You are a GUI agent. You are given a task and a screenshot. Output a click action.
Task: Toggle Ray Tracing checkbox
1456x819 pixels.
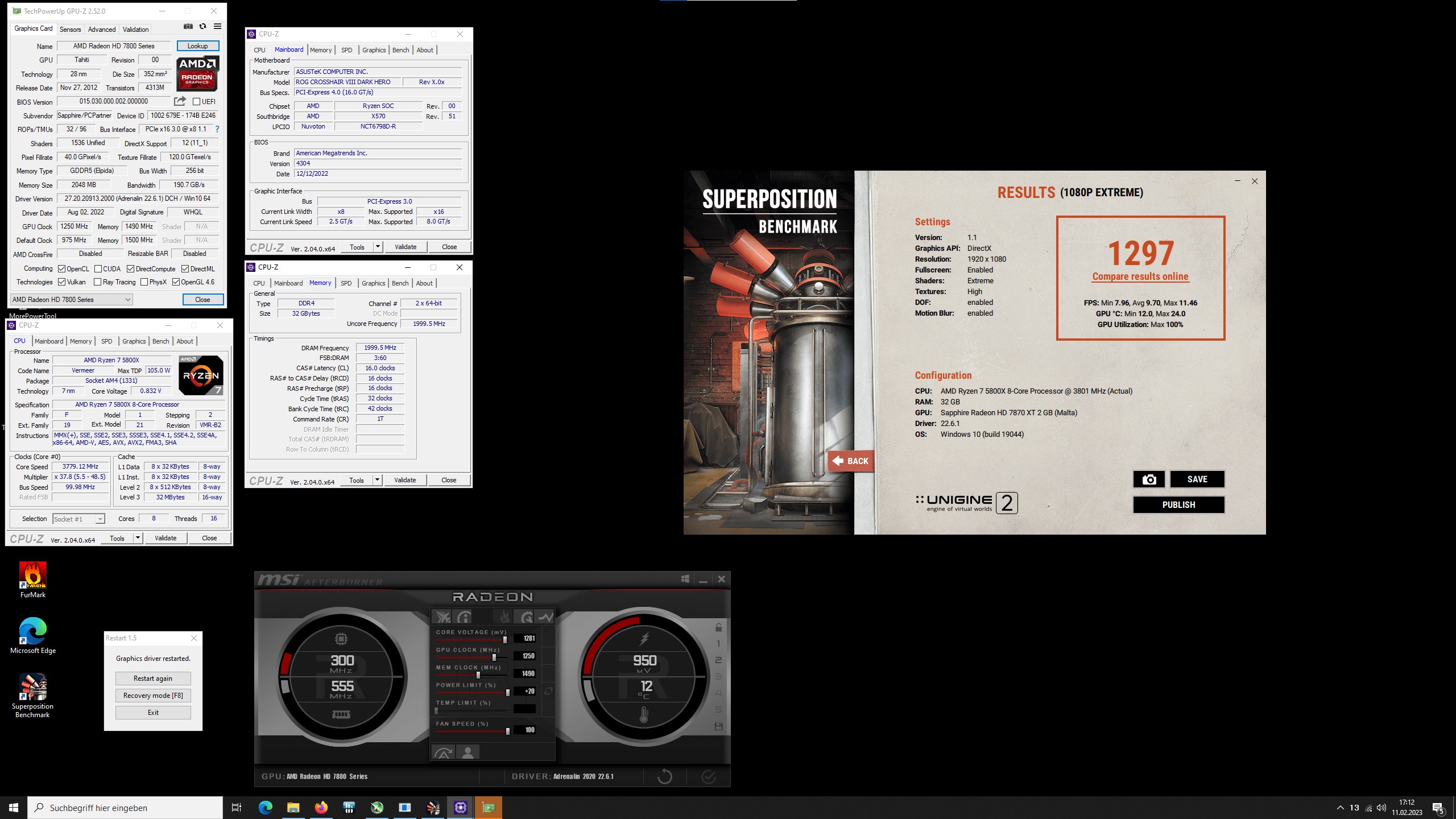click(97, 282)
